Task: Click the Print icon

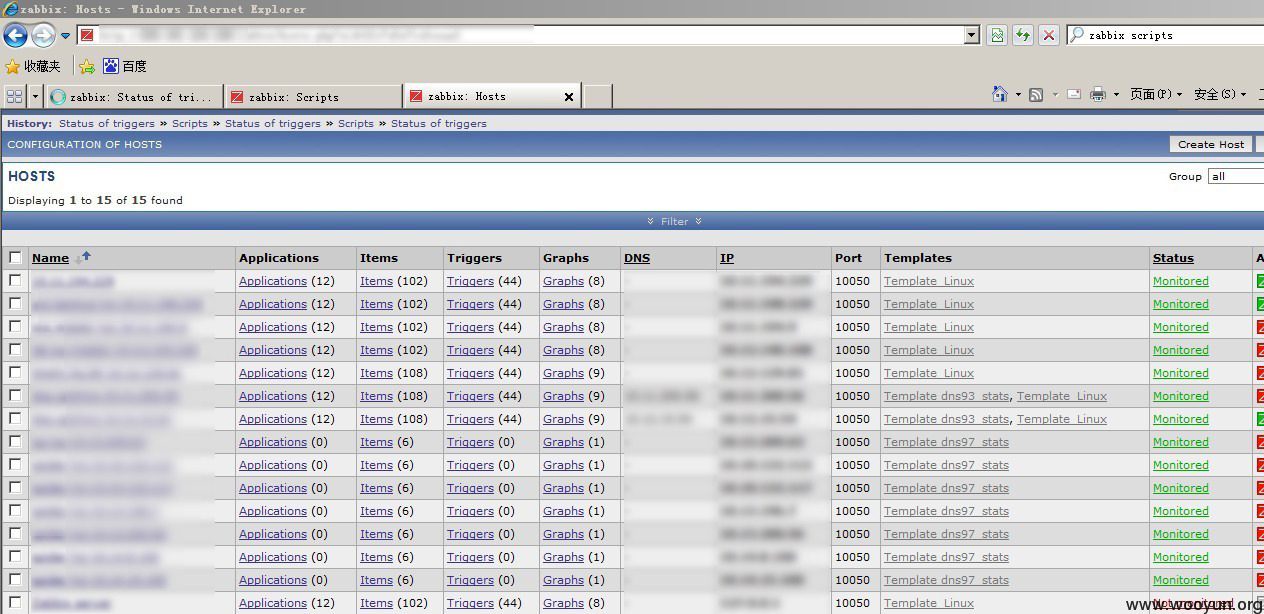Action: pos(1097,95)
